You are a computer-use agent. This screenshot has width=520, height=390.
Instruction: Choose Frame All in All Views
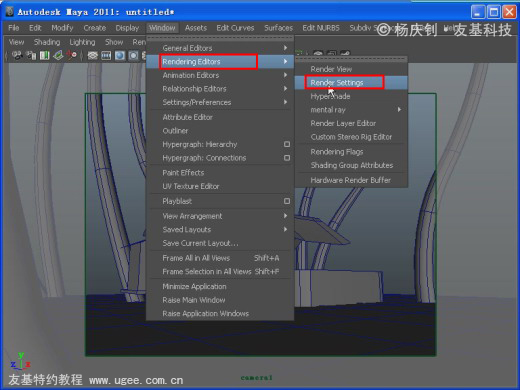[x=220, y=258]
